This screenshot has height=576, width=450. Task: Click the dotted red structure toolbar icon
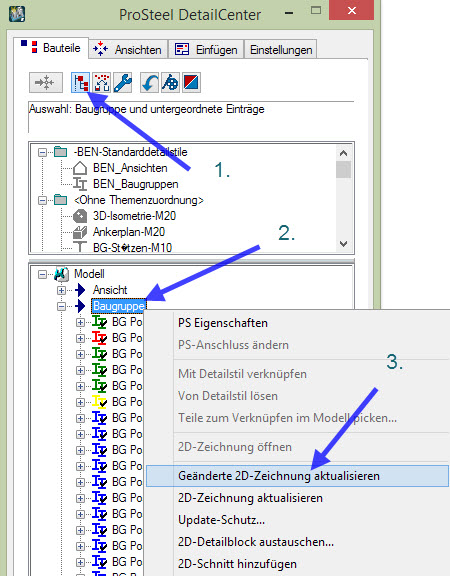coord(101,83)
